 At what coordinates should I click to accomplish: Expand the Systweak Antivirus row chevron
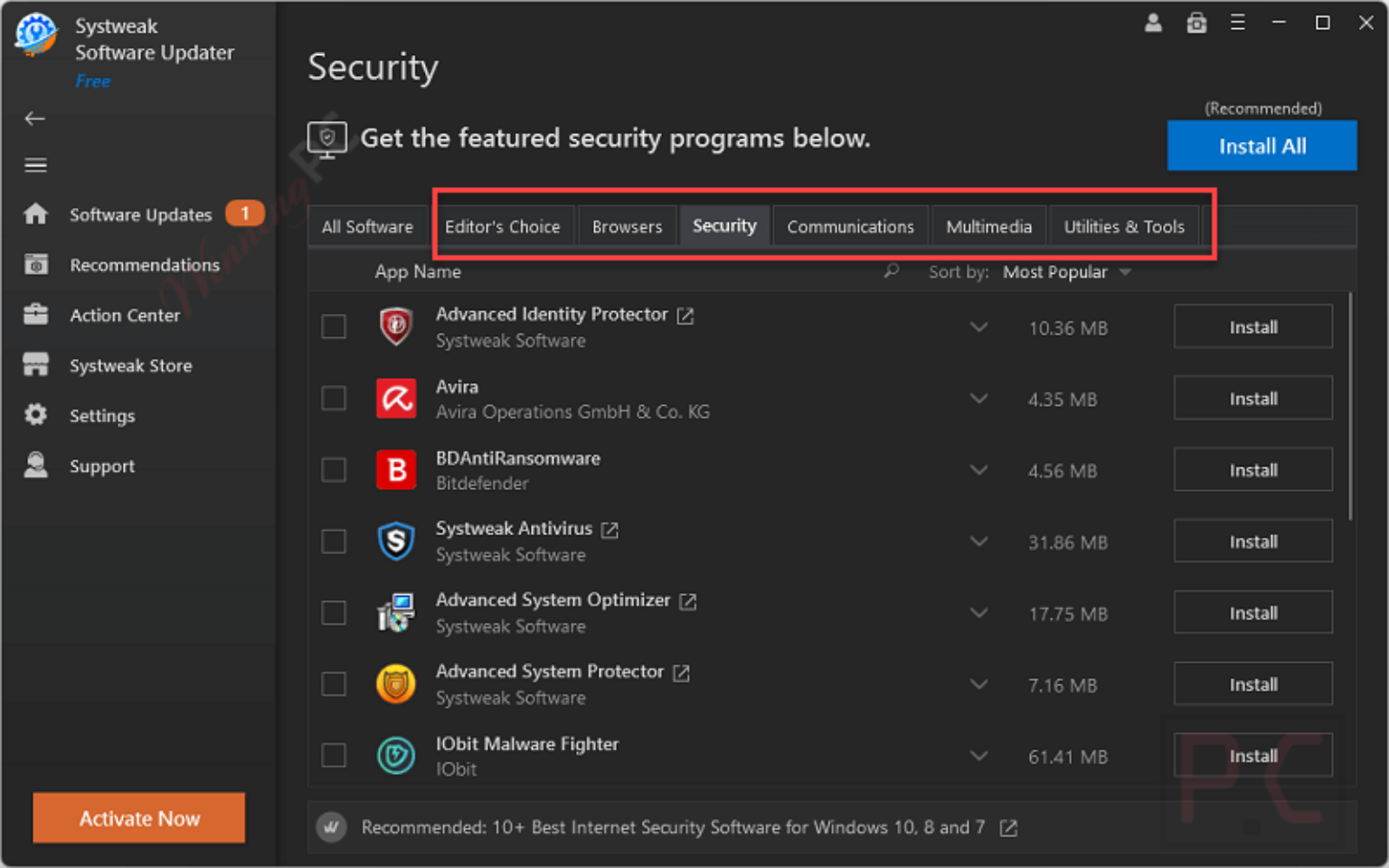point(978,541)
